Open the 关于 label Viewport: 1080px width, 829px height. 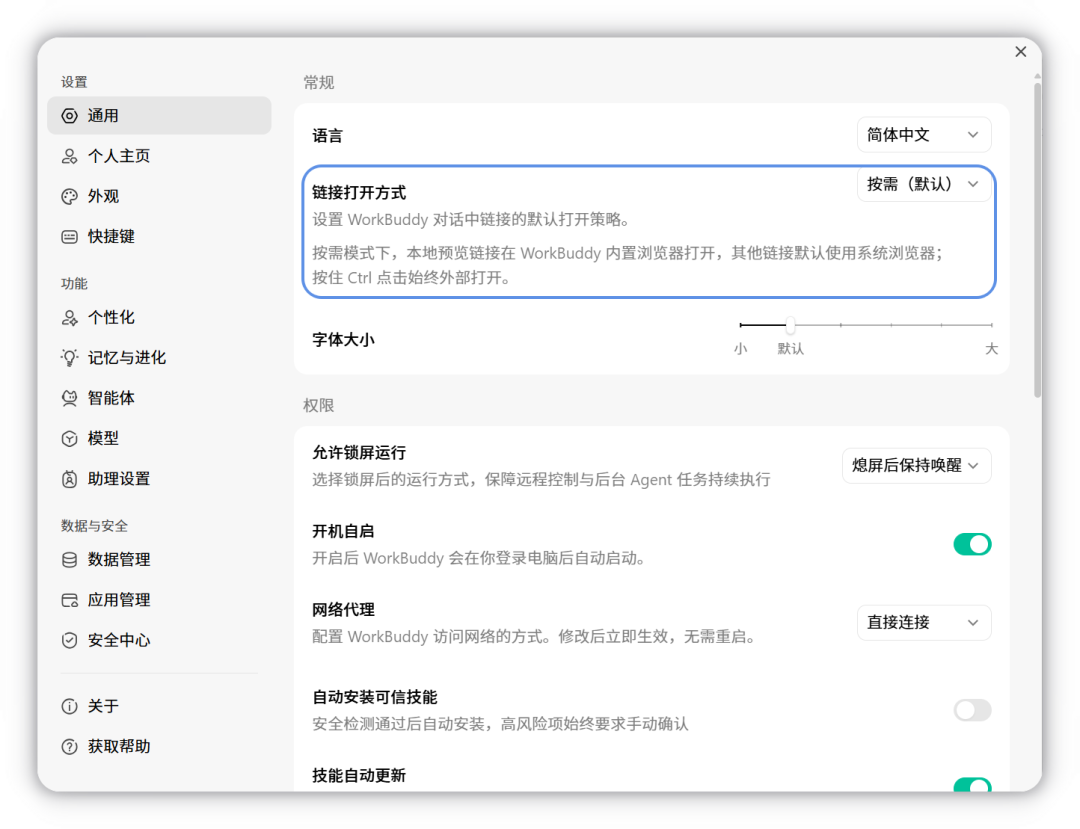point(103,706)
